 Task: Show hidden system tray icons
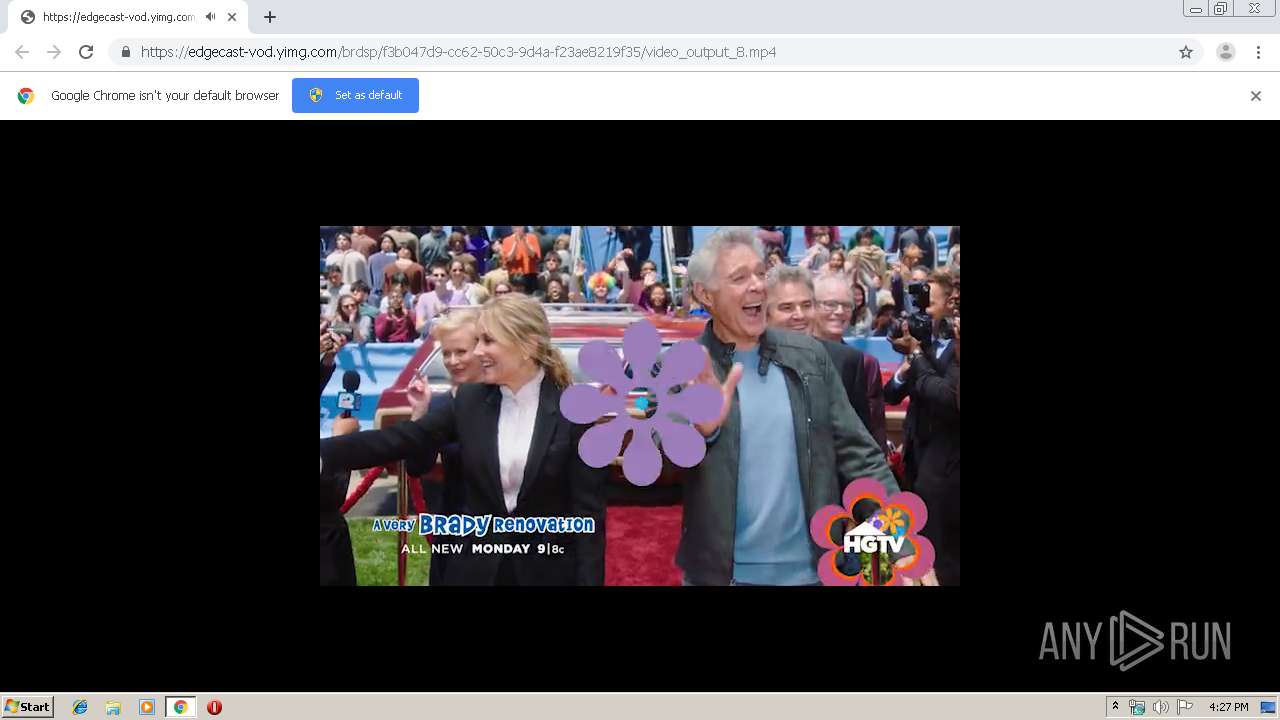point(1115,707)
